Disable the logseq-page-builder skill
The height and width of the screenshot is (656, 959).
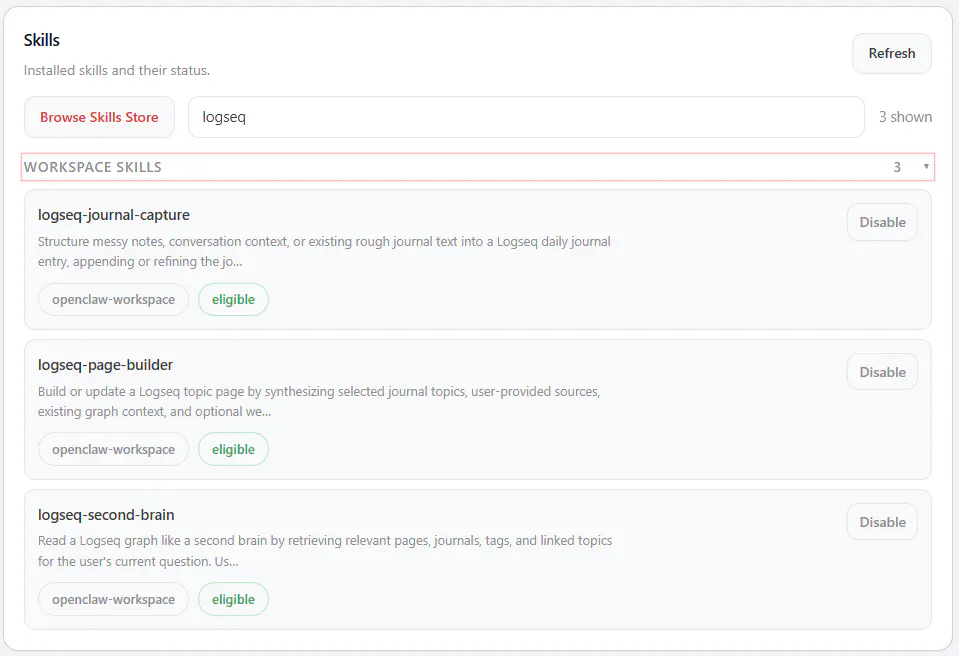coord(882,372)
